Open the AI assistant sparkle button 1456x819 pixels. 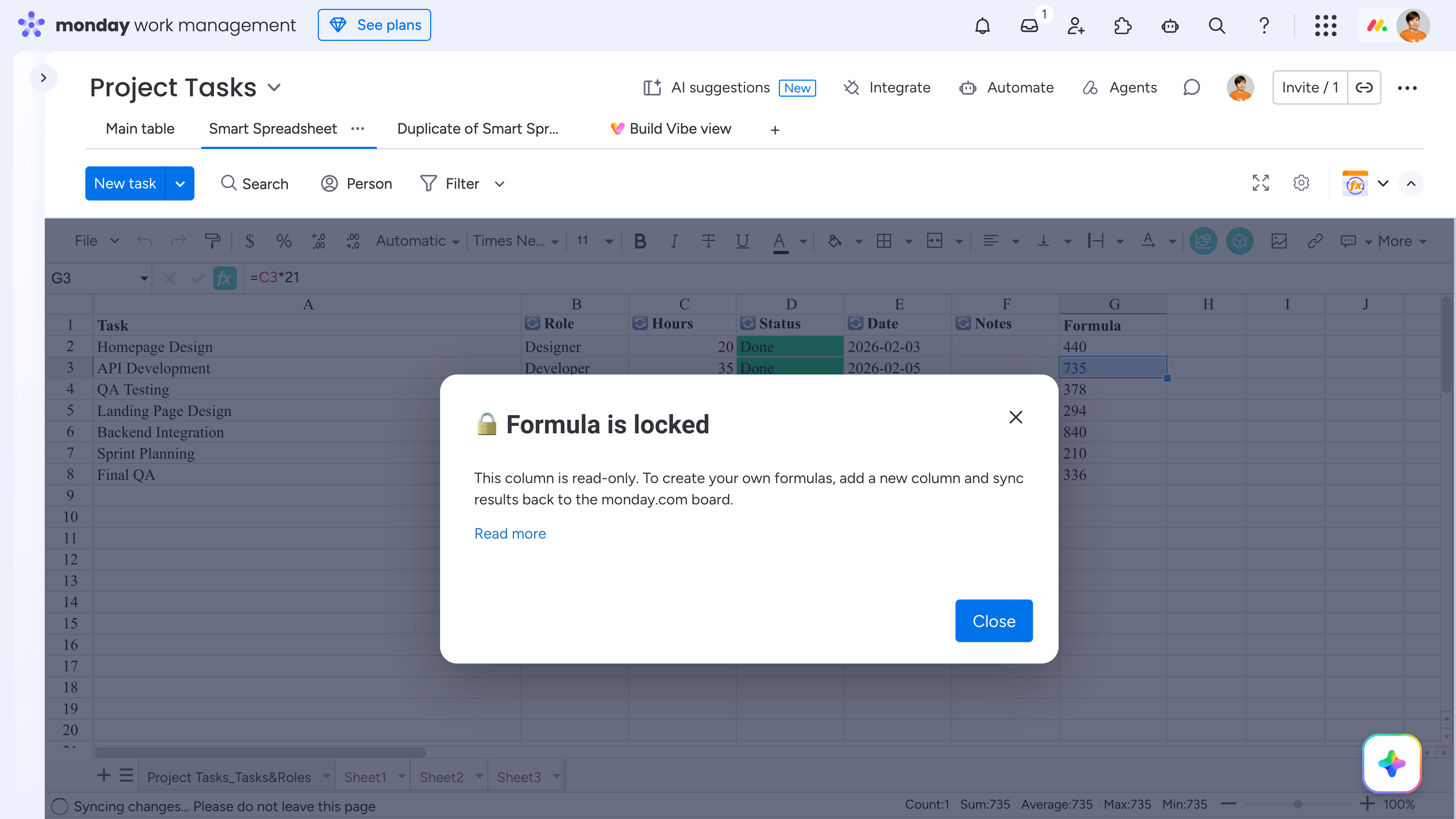(1392, 764)
